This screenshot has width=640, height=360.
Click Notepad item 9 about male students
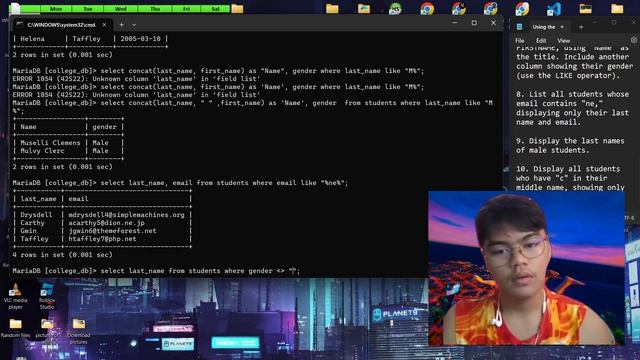click(x=570, y=145)
